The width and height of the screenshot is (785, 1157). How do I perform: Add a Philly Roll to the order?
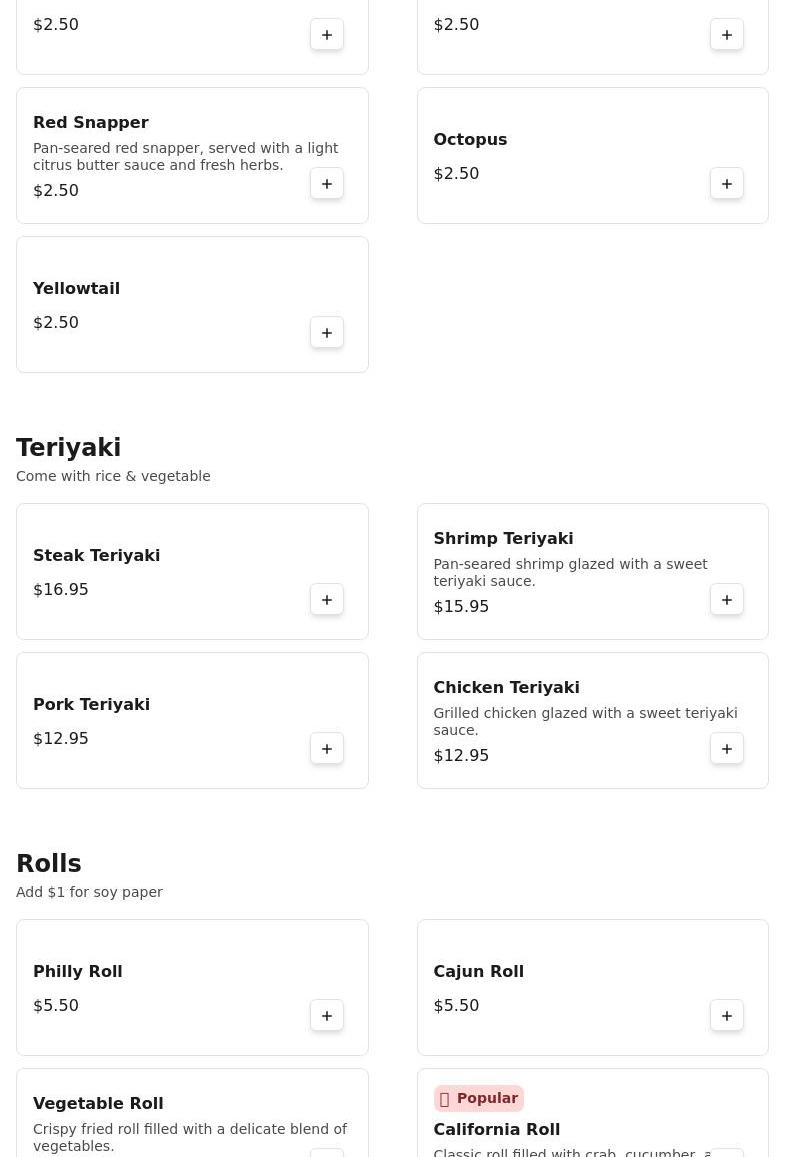tap(327, 1016)
